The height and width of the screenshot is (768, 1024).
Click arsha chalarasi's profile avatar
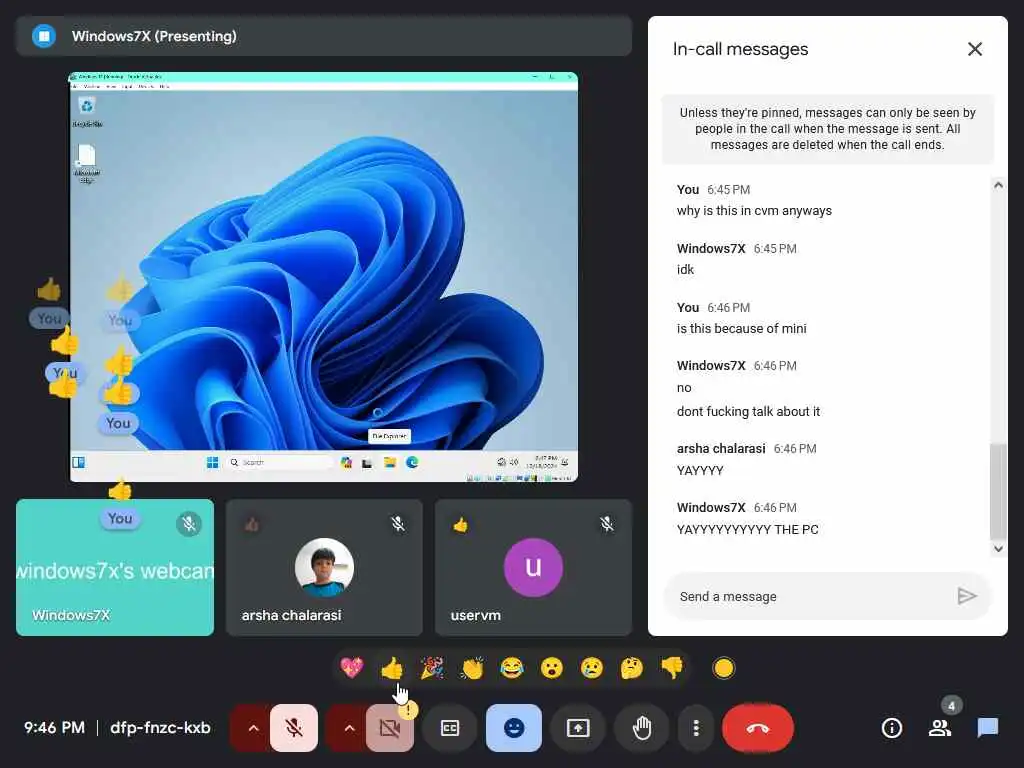[x=324, y=568]
